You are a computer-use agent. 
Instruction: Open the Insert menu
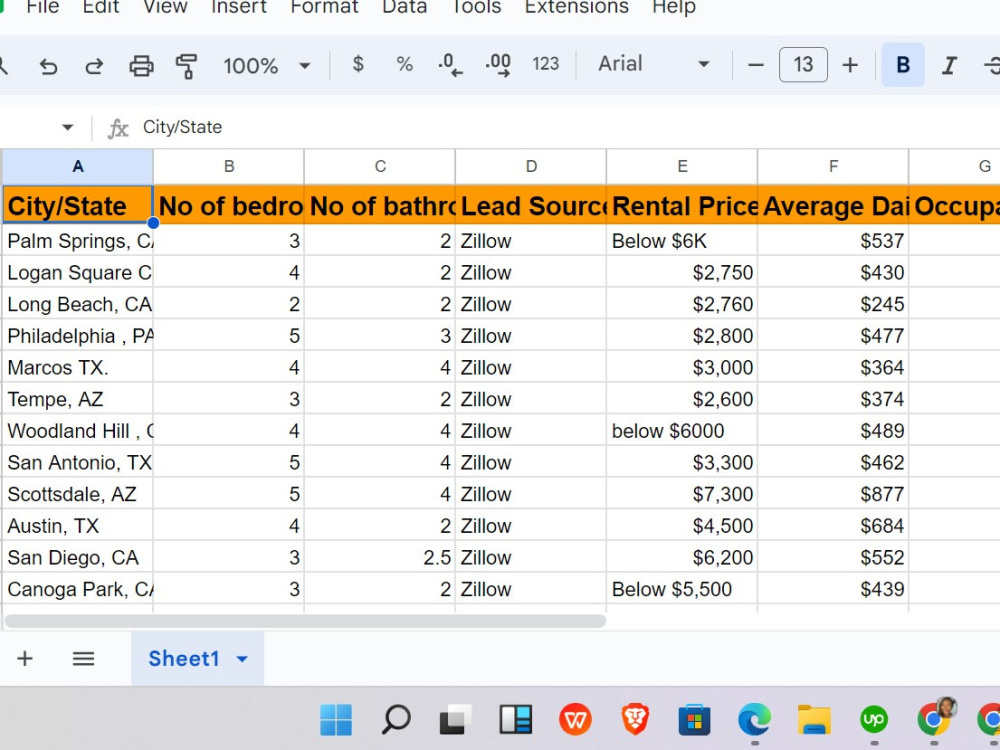coord(239,7)
